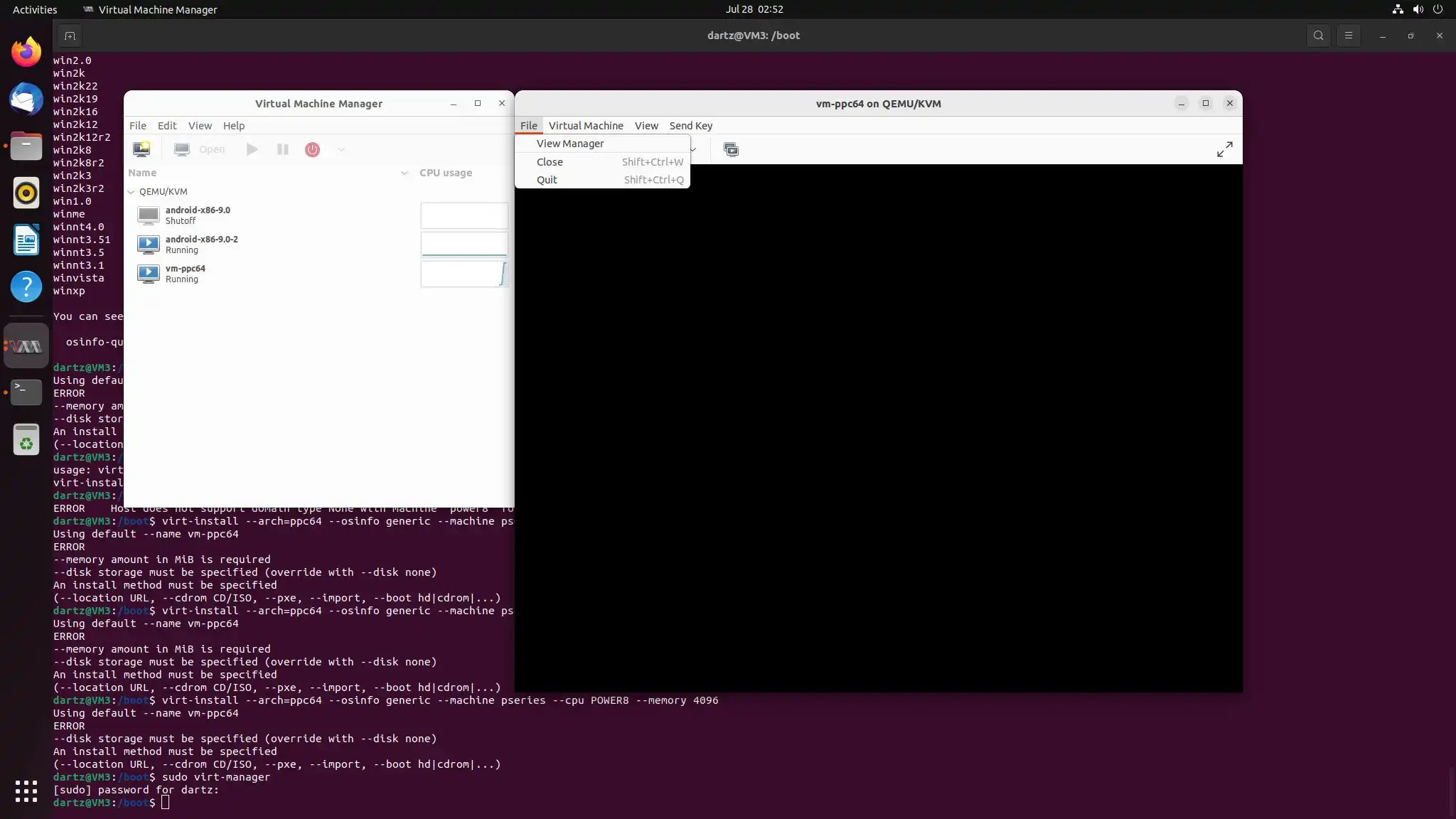Click the Name column sort chevron

point(404,173)
